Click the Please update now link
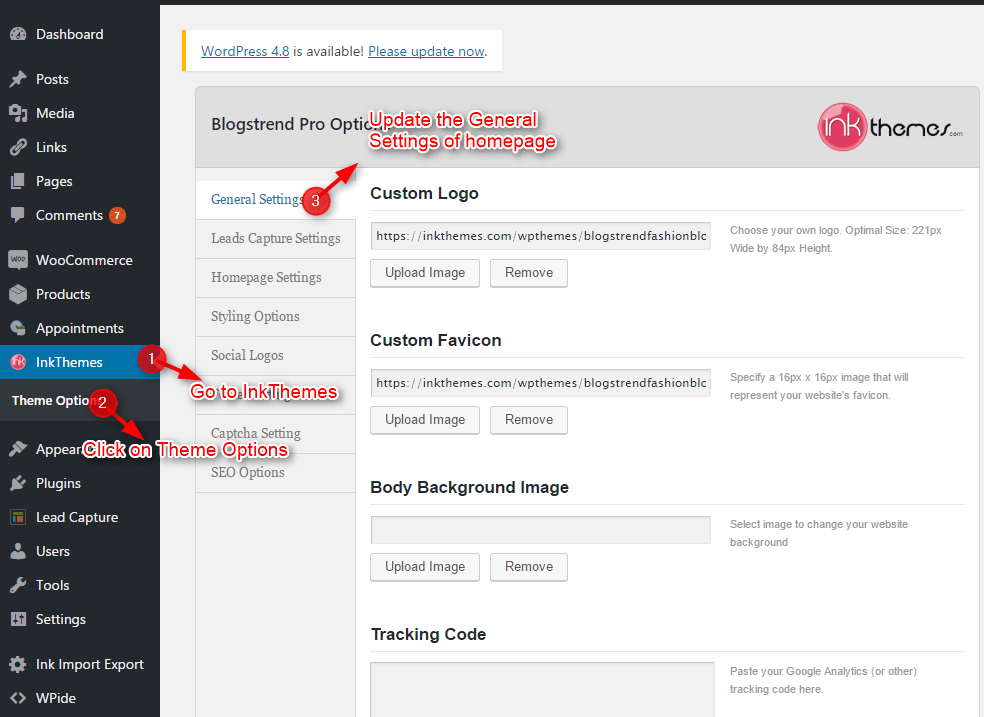This screenshot has height=717, width=984. coord(426,51)
